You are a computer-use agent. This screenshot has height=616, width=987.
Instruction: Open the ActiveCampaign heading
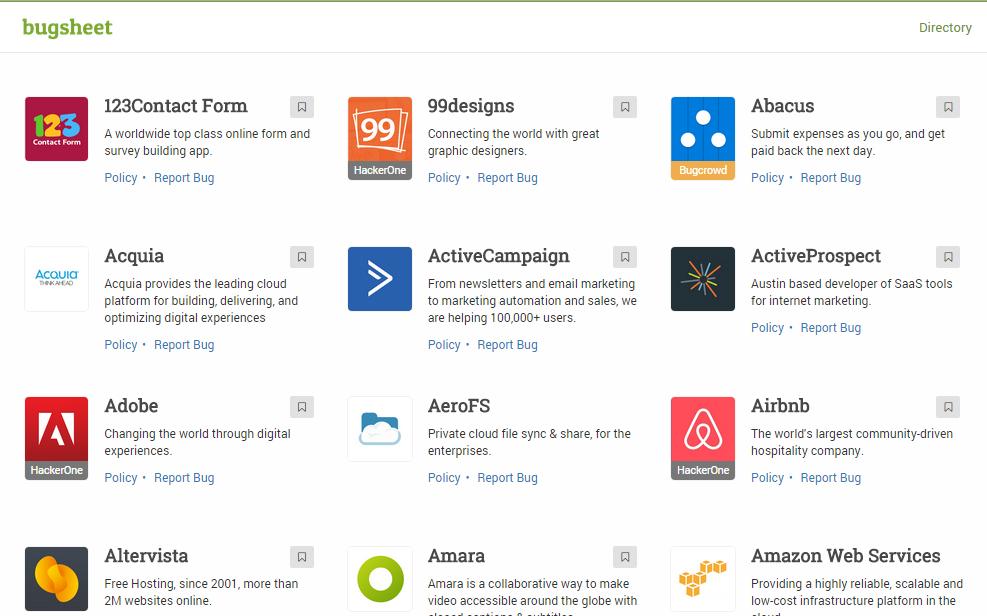point(499,257)
